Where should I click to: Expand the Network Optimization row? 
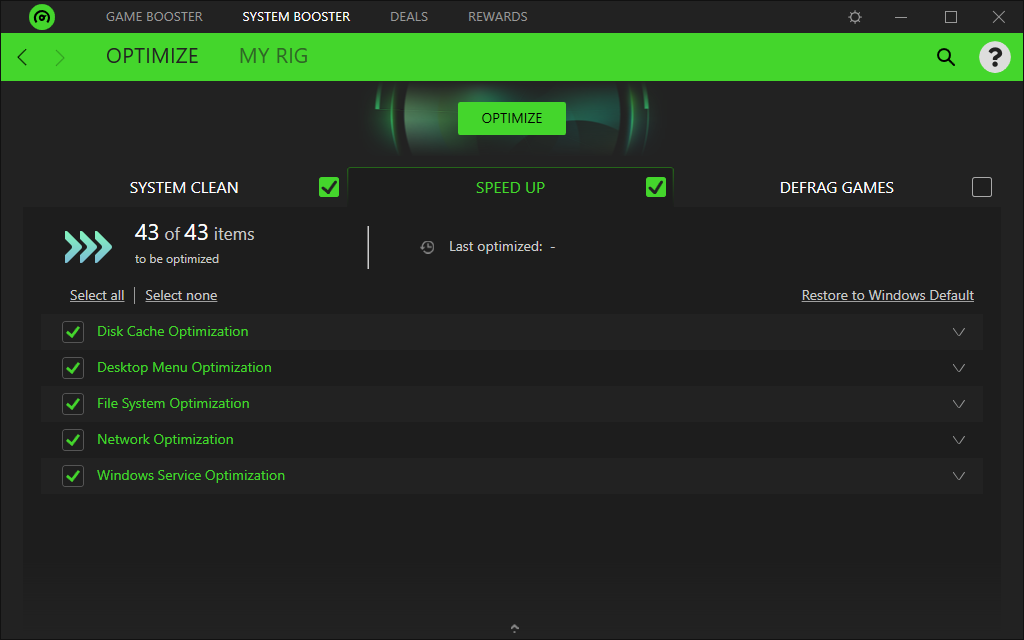click(x=959, y=440)
